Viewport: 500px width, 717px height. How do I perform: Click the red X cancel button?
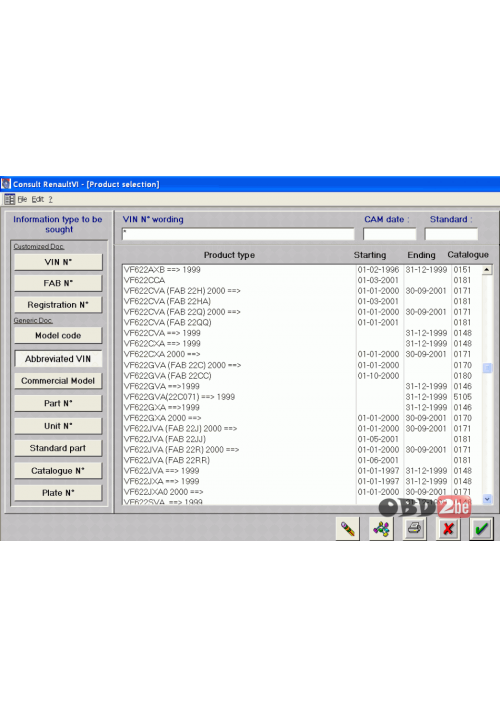[448, 529]
